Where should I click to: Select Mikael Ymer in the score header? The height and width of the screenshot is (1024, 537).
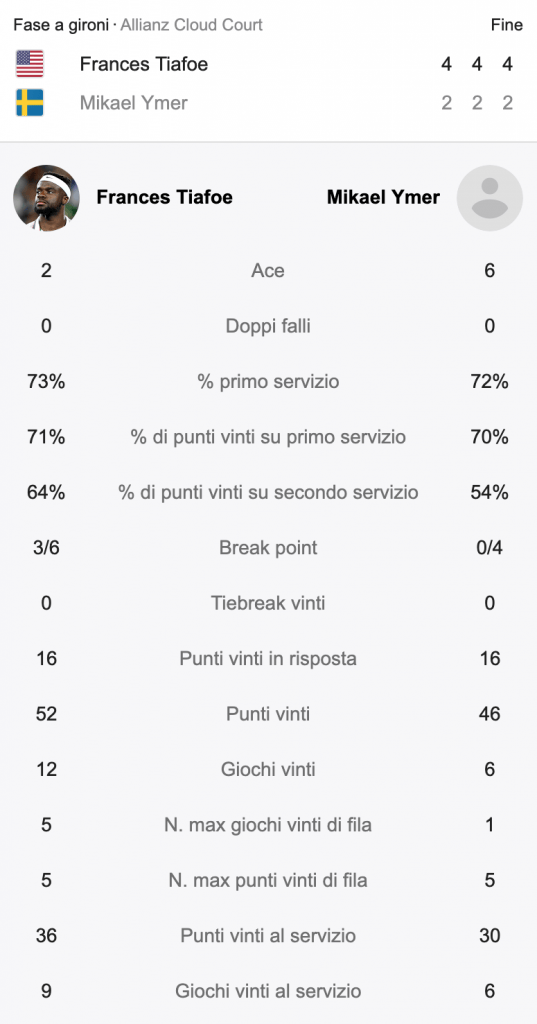134,103
